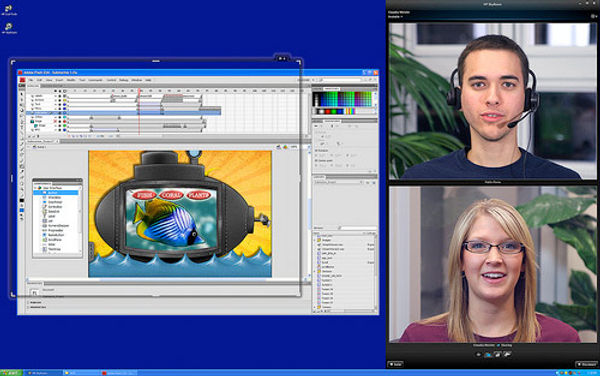Open the Library document name dropdown
Viewport: 600px width, 376px height.
[338, 182]
